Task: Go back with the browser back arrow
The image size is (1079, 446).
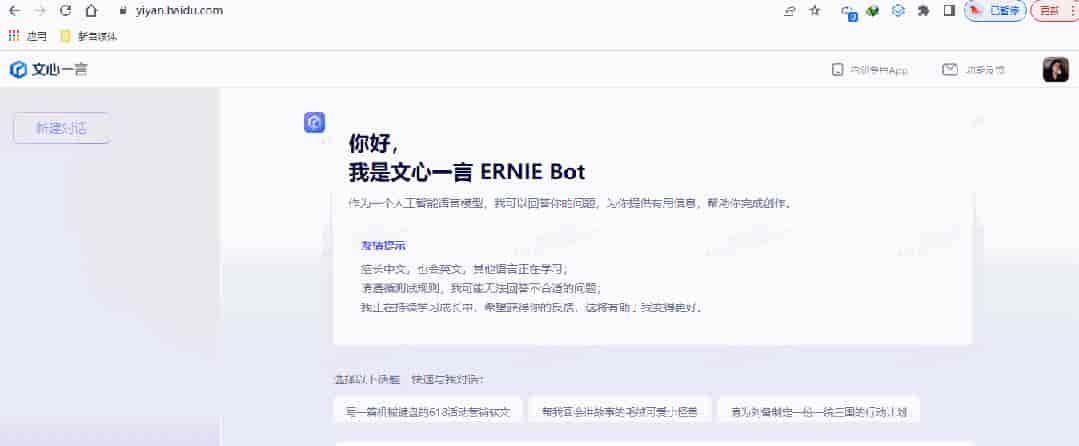Action: pos(14,11)
